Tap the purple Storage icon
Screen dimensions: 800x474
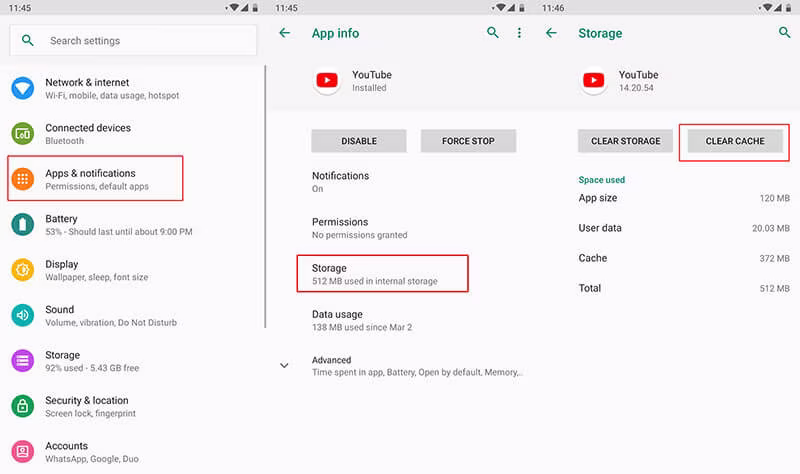(22, 361)
